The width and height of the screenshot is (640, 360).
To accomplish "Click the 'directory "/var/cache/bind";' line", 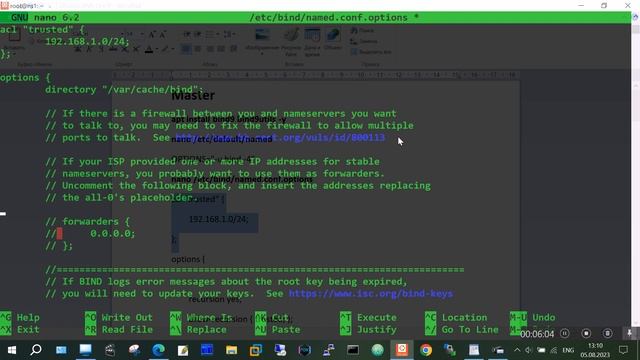I will click(124, 89).
